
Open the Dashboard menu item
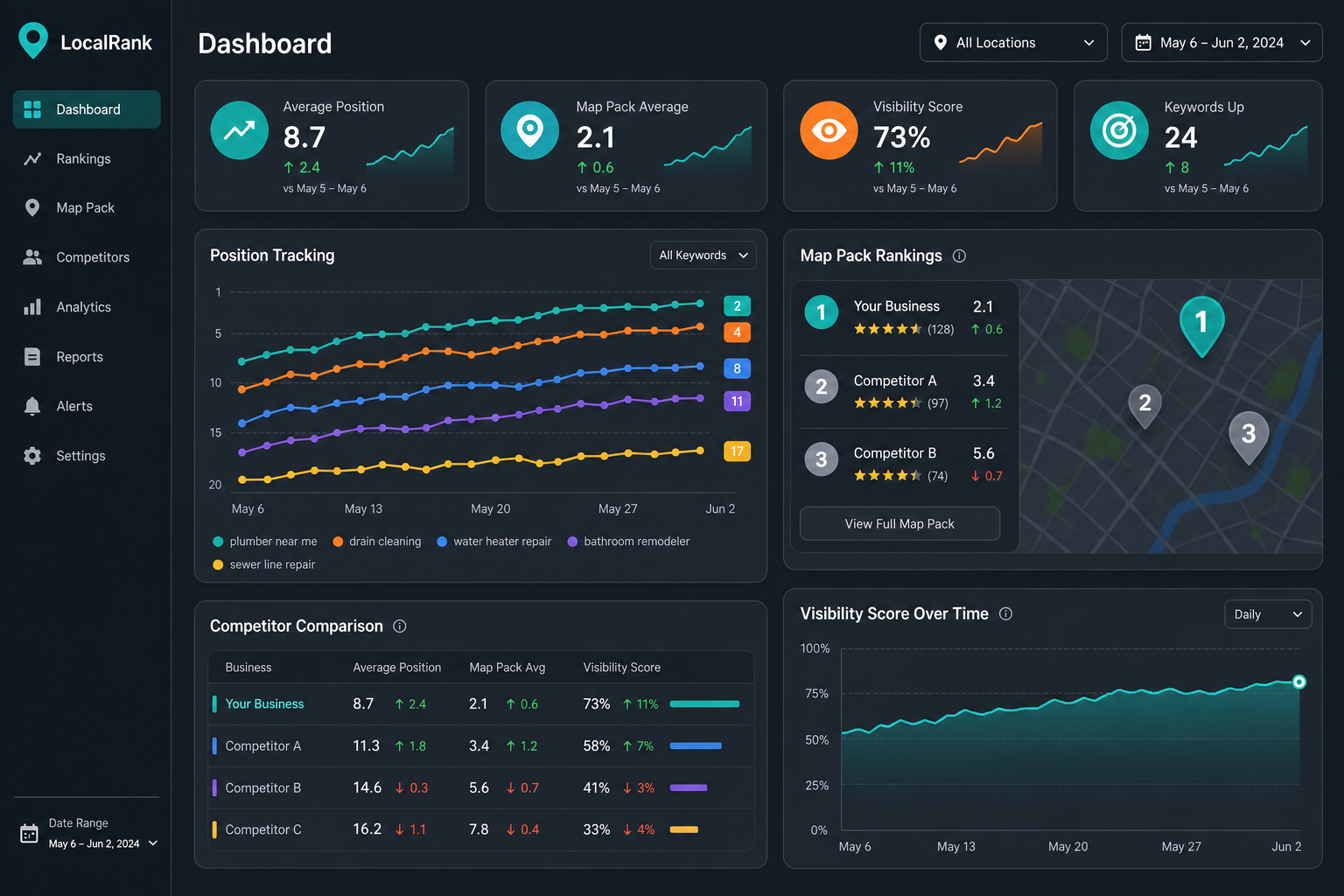click(87, 109)
